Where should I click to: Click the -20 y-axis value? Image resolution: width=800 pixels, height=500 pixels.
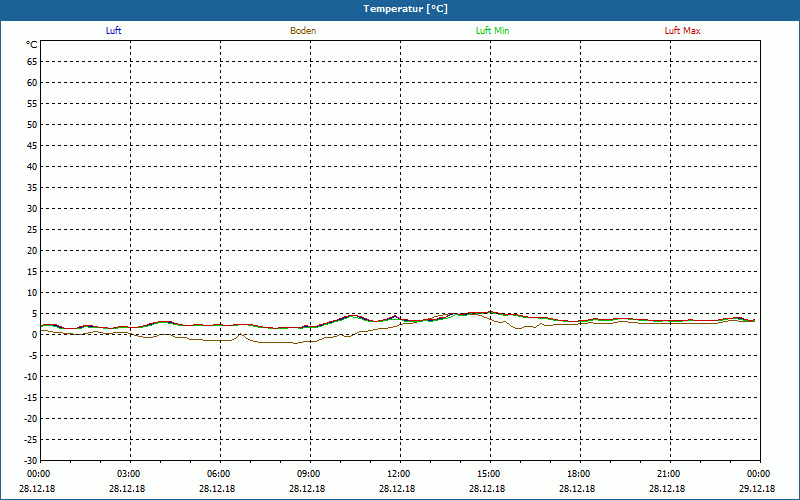click(x=31, y=418)
